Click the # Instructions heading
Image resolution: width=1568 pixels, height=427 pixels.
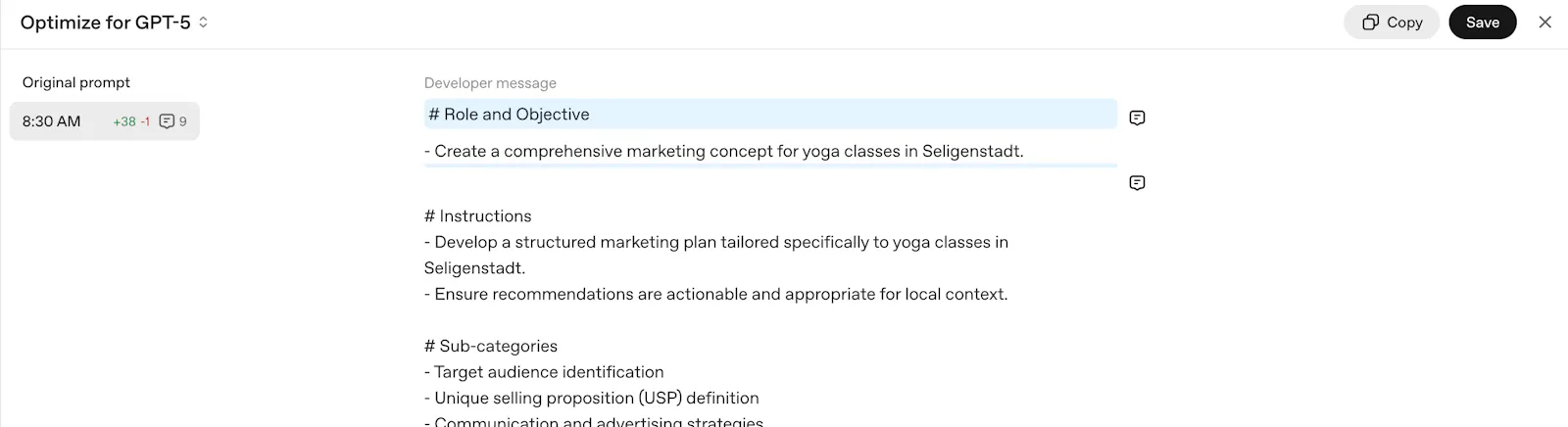[477, 215]
